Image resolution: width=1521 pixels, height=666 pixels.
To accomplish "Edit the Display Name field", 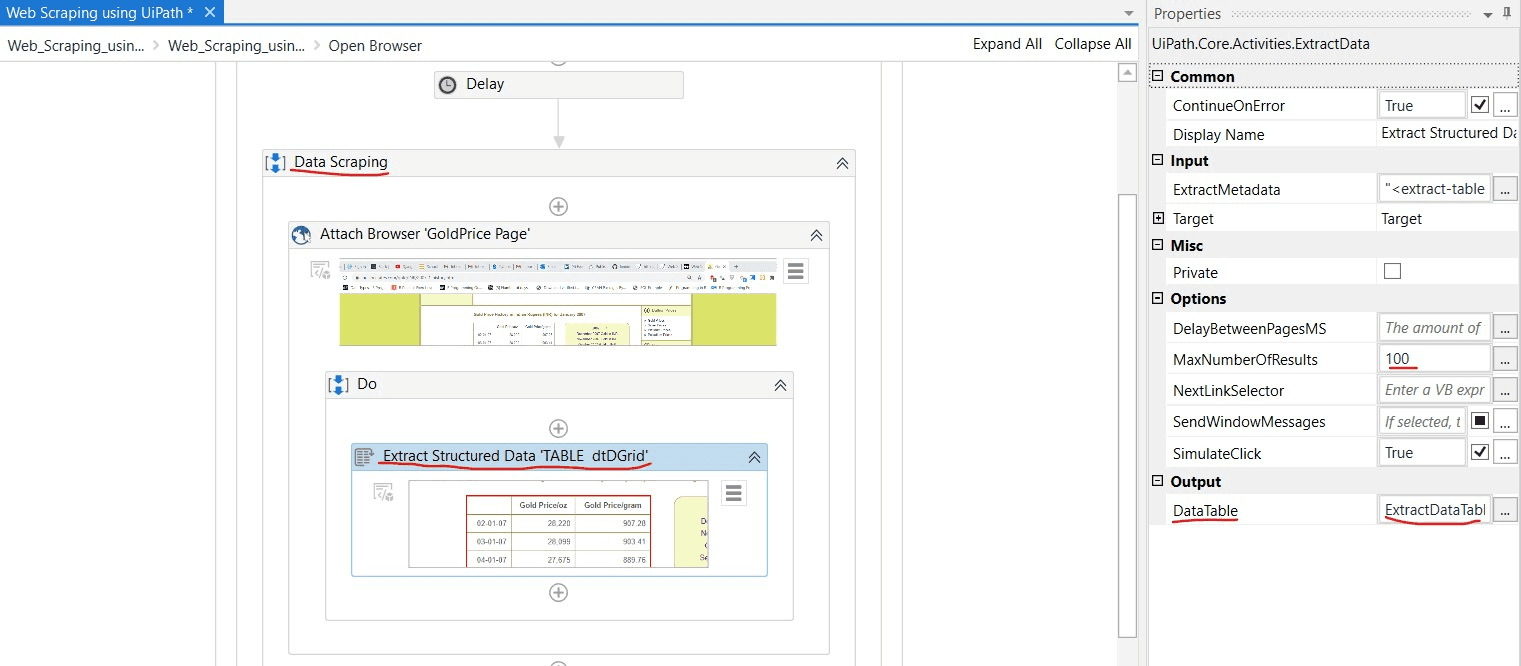I will click(x=1448, y=133).
